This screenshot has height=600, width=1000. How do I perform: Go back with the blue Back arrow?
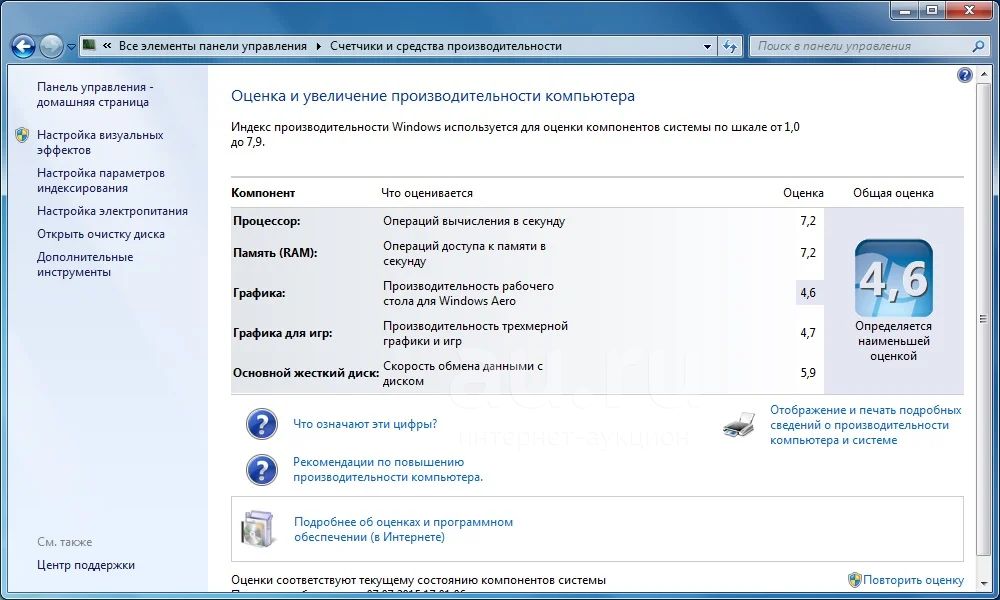(x=24, y=47)
